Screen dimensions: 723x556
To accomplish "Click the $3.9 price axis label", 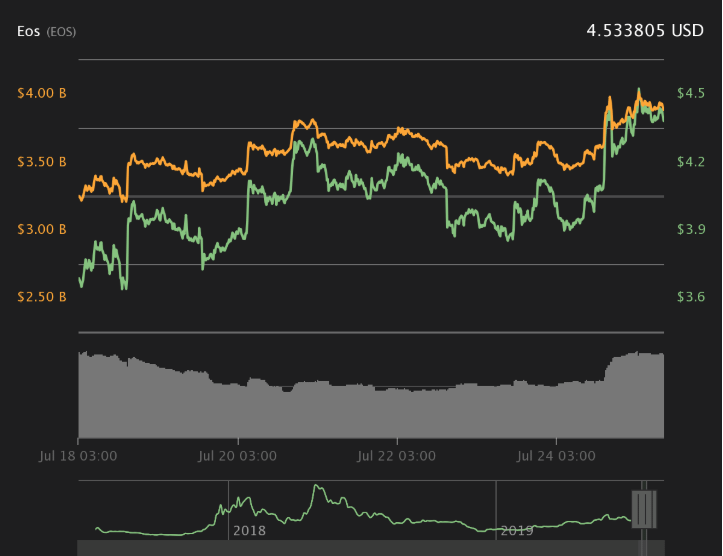I will coord(691,229).
